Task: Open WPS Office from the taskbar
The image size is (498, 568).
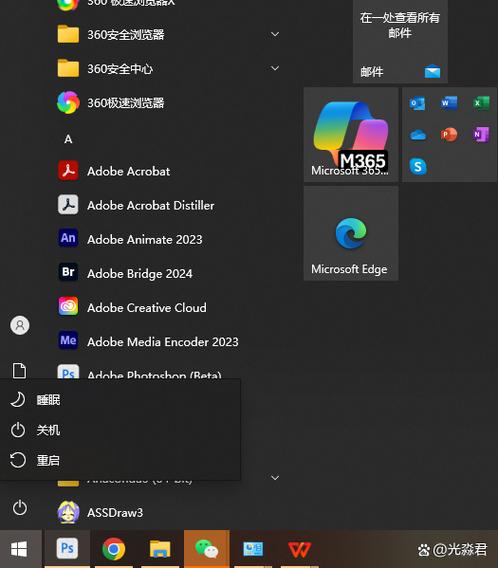Action: tap(299, 549)
